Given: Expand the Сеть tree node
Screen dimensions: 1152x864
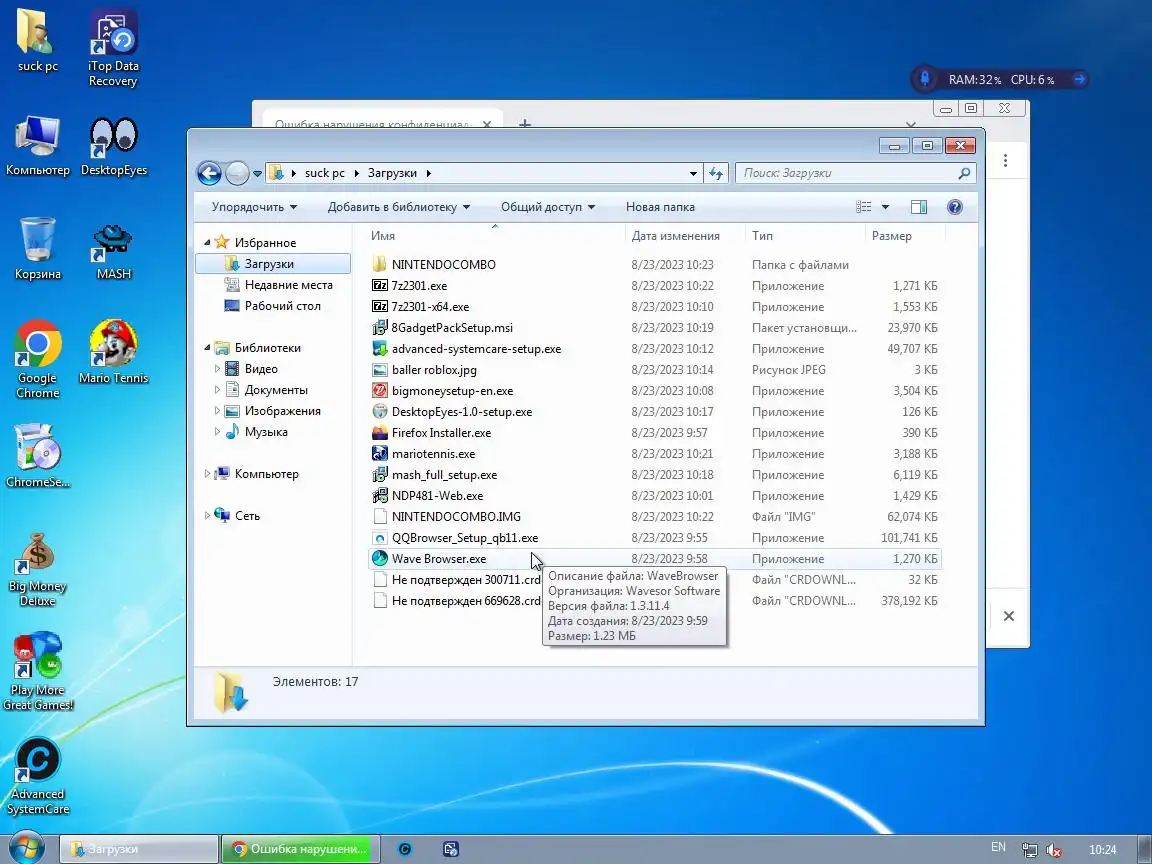Looking at the screenshot, I should point(207,516).
